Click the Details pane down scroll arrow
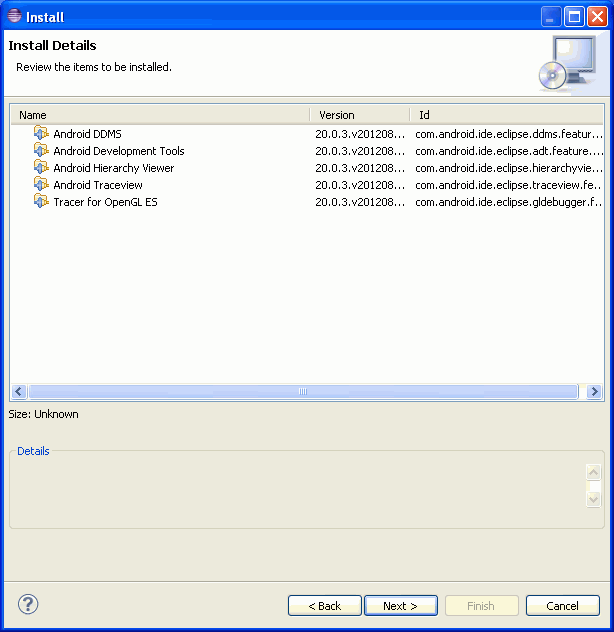614x632 pixels. pyautogui.click(x=593, y=499)
